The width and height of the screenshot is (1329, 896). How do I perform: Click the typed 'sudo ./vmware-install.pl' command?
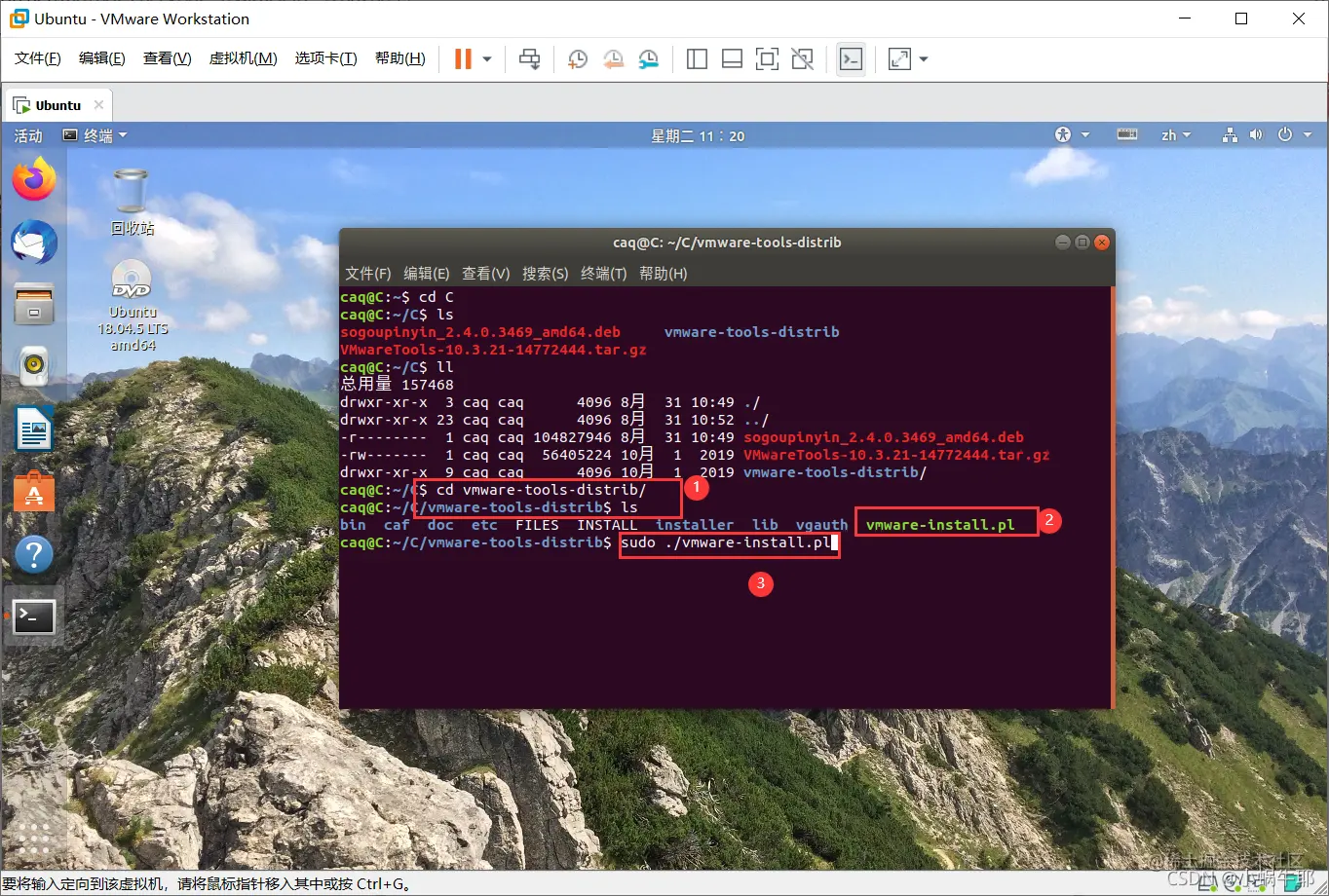726,542
